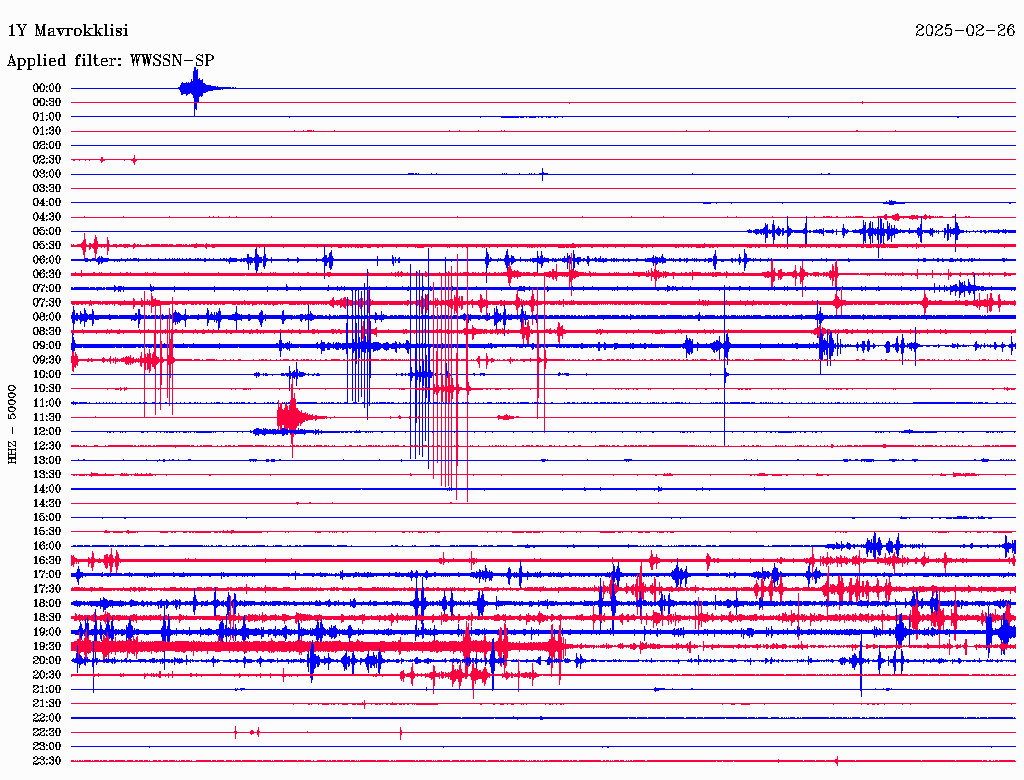
Task: Click the 05:30 time label
Action: 47,246
